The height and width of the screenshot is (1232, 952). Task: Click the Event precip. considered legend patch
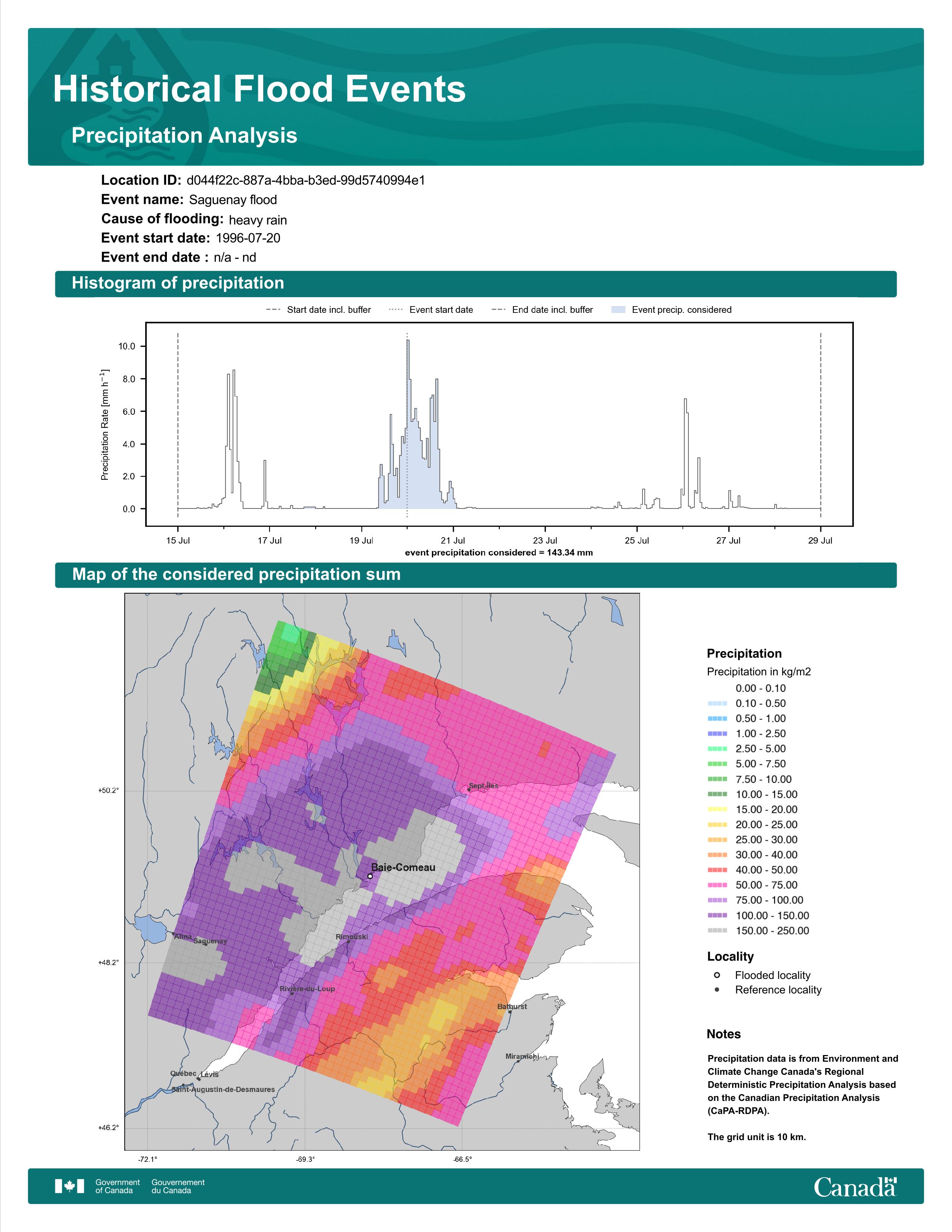pos(618,310)
